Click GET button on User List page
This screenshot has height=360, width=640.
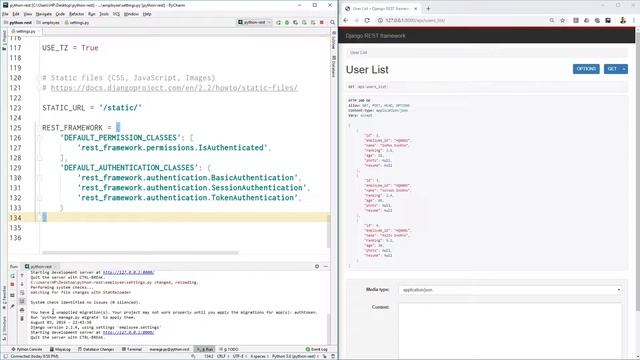point(612,69)
